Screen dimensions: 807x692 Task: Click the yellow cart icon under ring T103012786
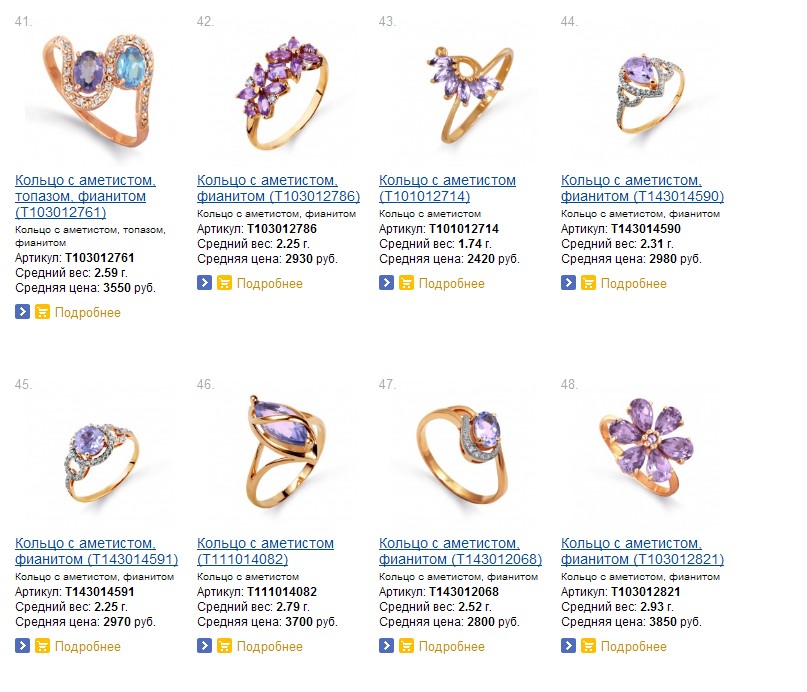224,283
